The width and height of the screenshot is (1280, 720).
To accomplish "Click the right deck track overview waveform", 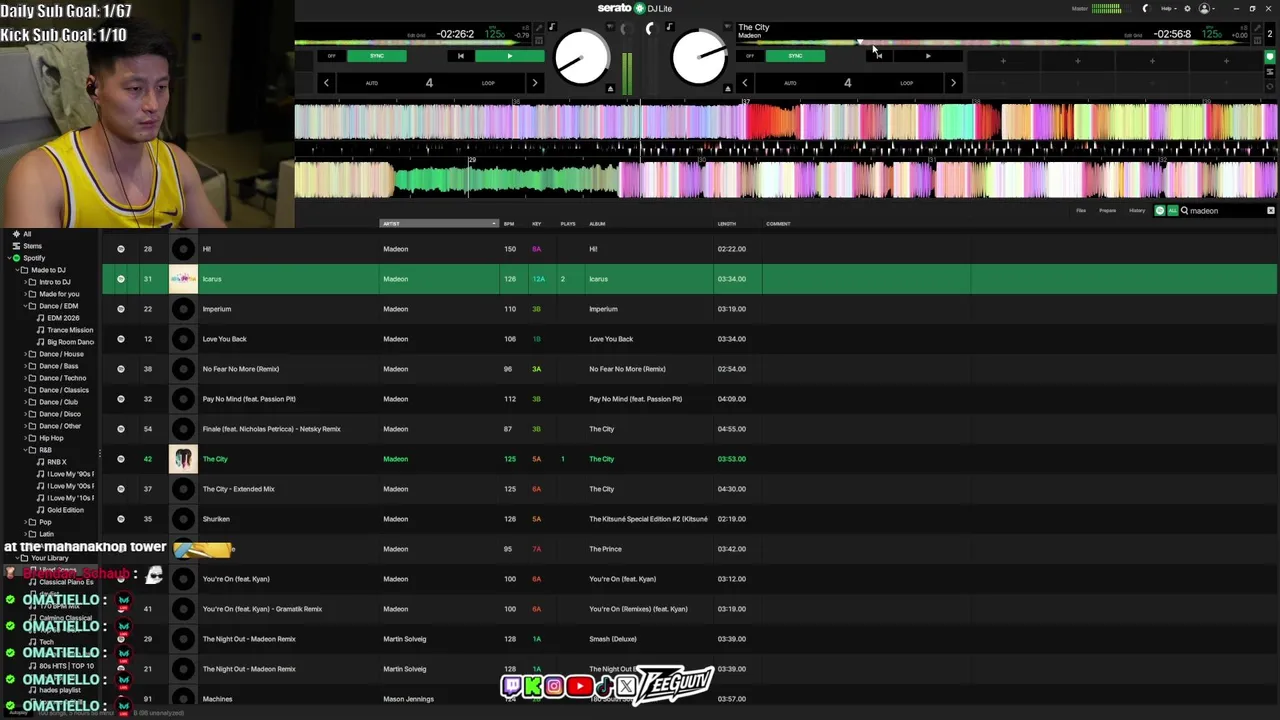I will pyautogui.click(x=995, y=43).
